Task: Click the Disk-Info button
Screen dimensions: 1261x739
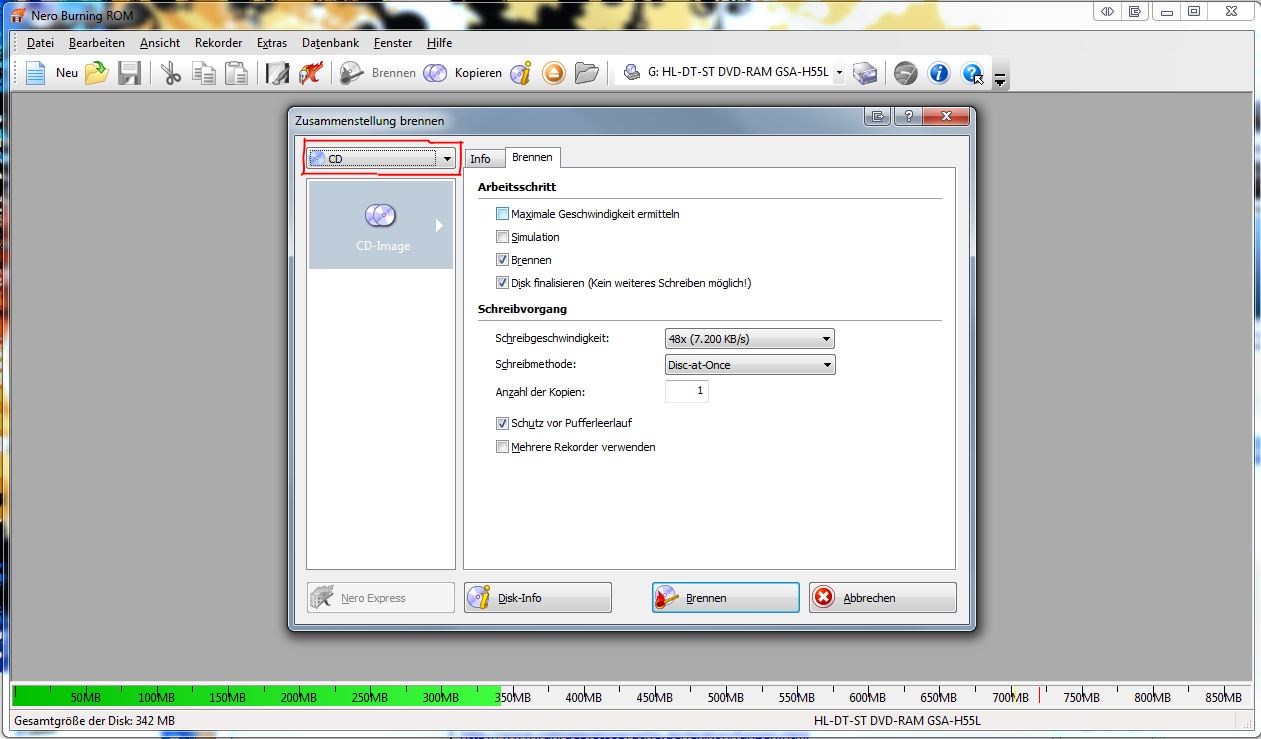Action: pos(538,598)
